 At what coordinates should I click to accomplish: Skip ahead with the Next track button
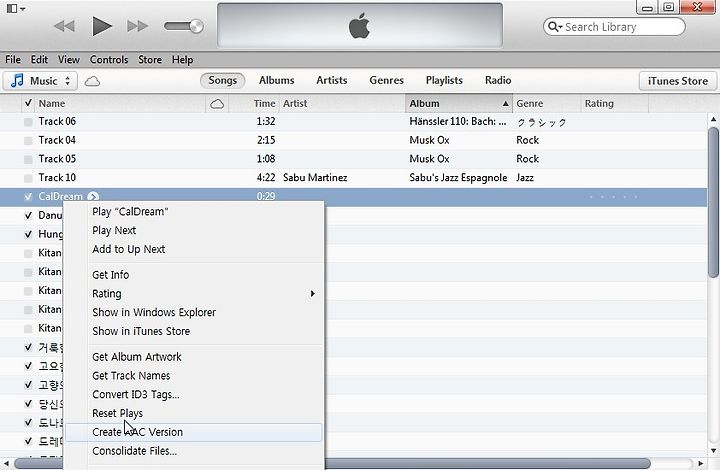(x=137, y=26)
